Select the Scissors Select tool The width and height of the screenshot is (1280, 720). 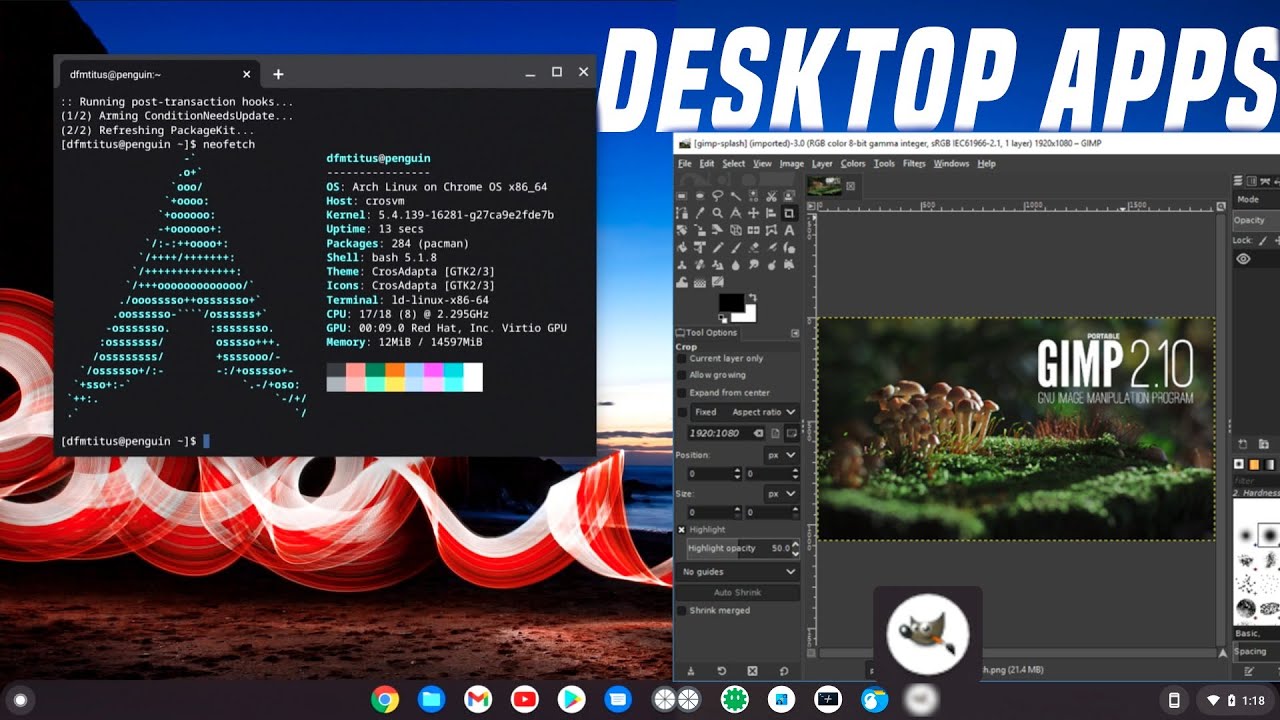pos(771,196)
